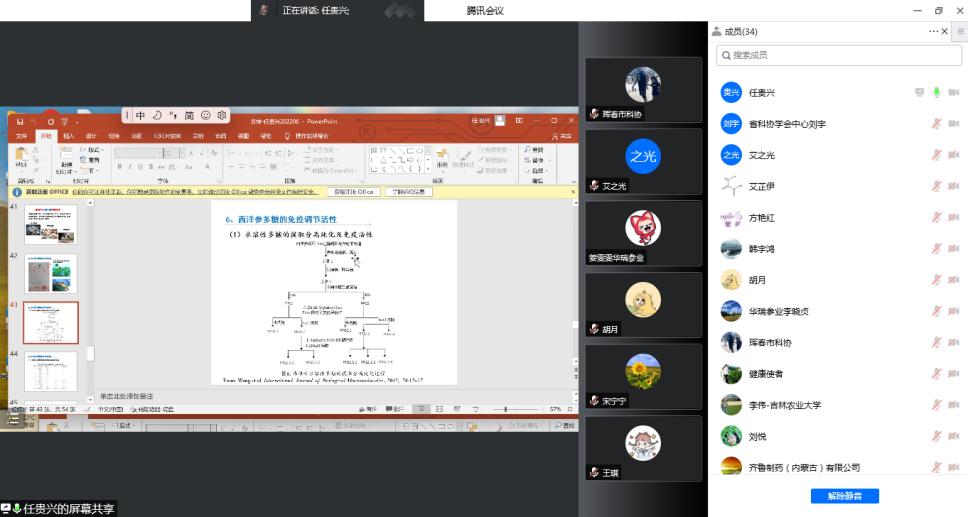Click the sunflower avatar video tile of 宋宁宁
This screenshot has width=968, height=517.
[643, 376]
